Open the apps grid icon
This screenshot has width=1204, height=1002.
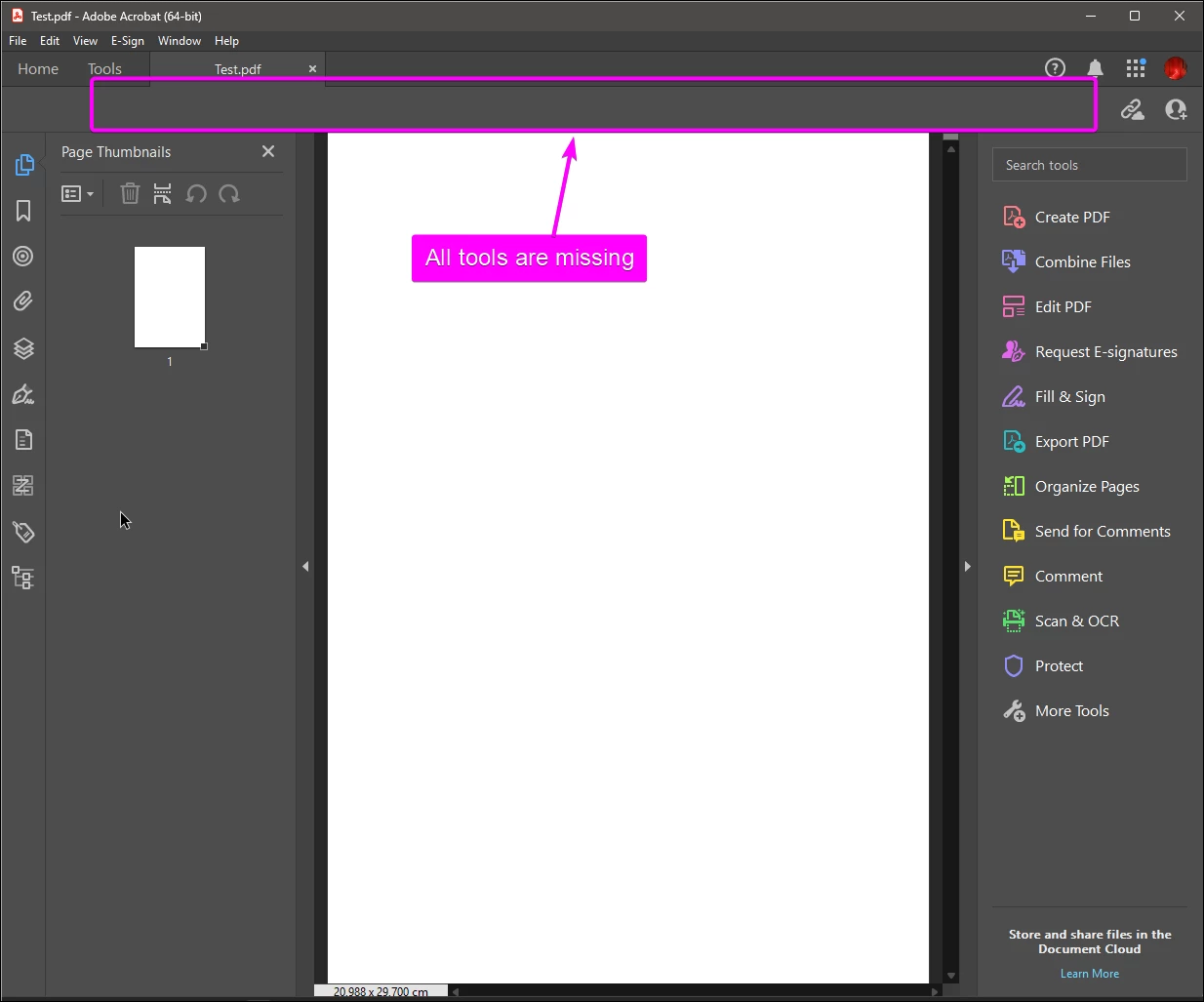tap(1136, 67)
